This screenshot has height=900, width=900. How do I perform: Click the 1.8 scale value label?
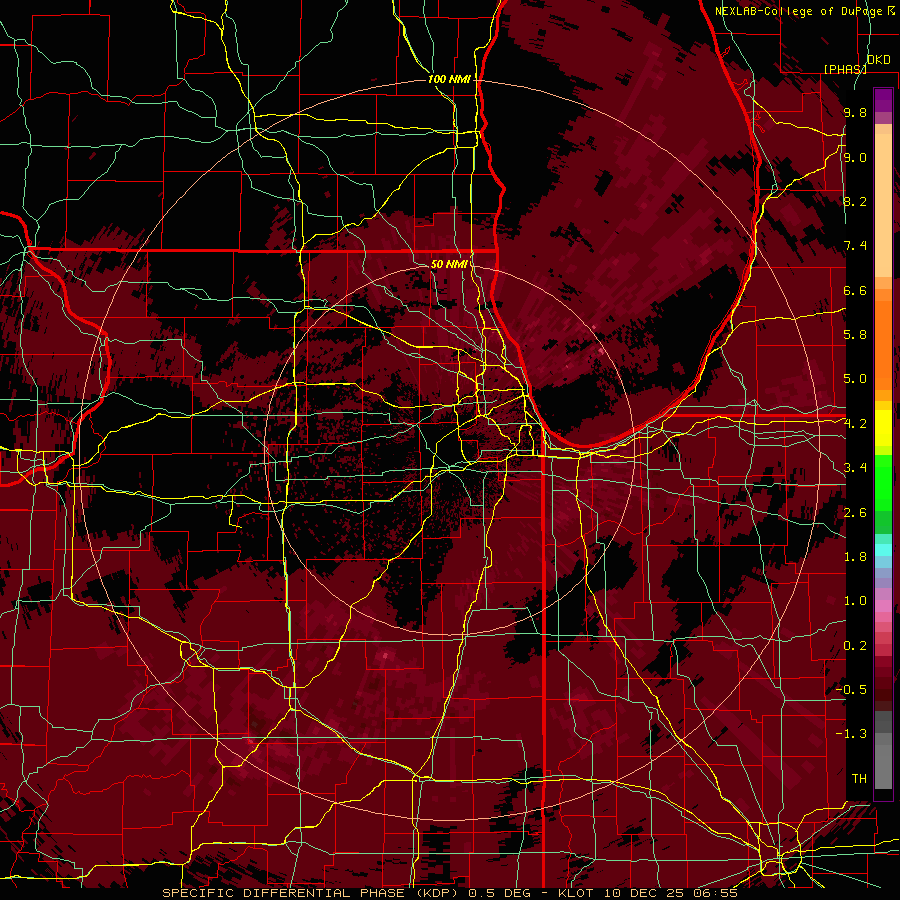(855, 557)
